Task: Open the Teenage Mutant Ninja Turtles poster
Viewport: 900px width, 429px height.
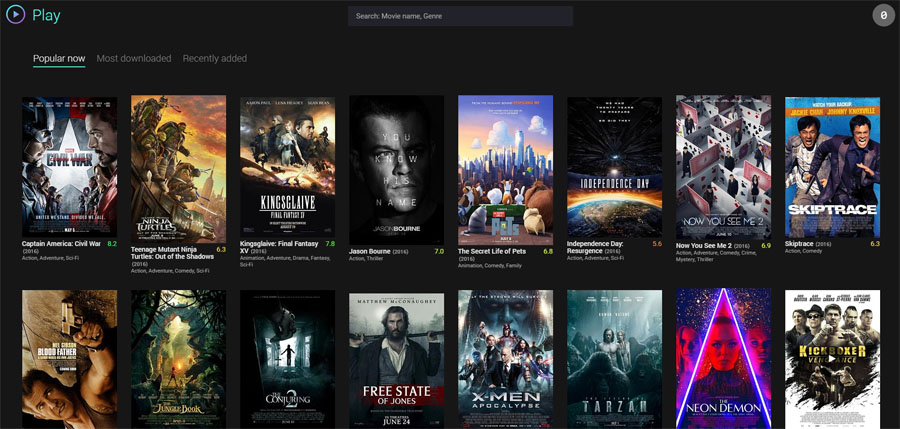Action: click(179, 169)
